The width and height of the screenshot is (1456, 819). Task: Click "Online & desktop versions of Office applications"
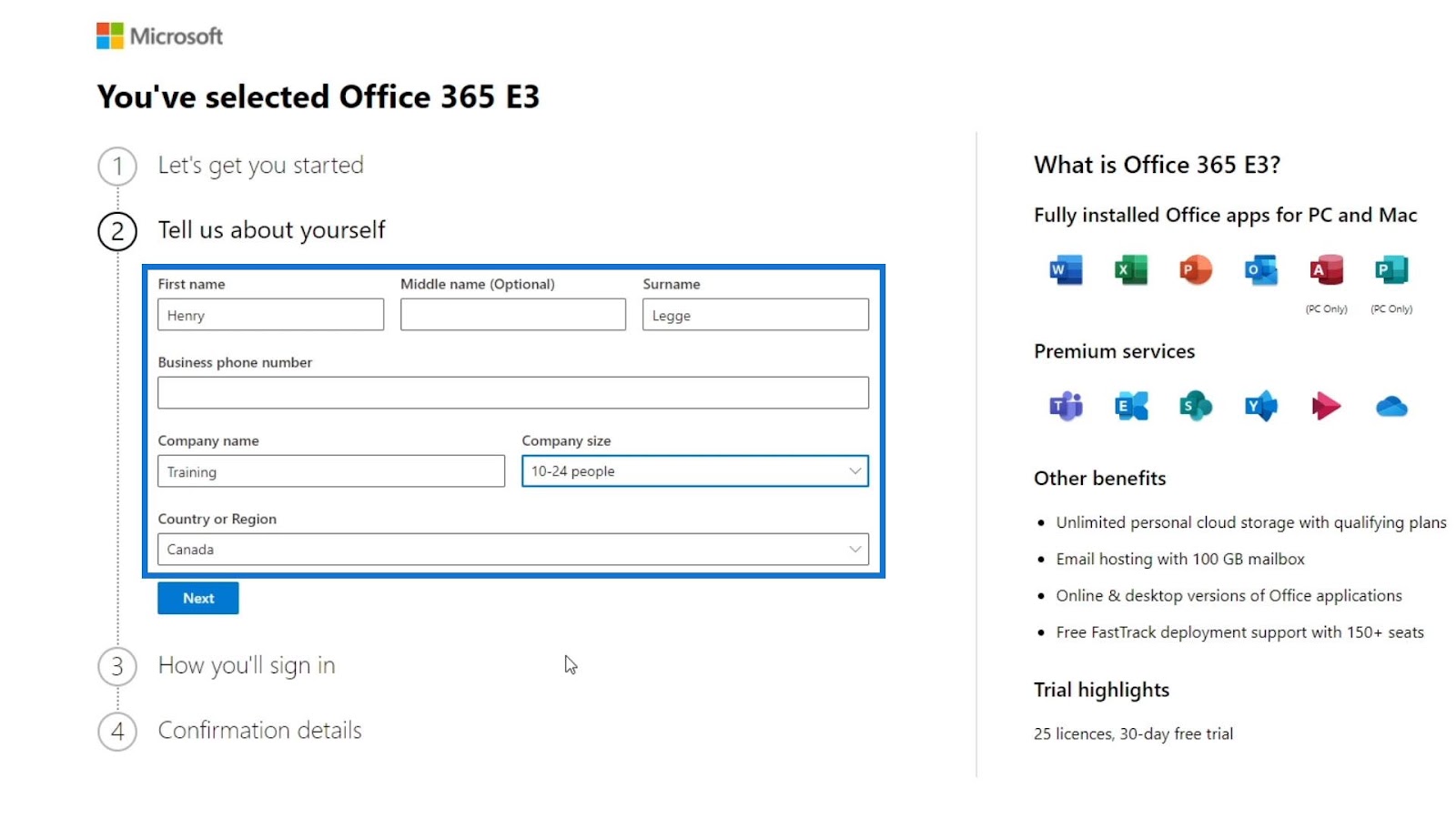[x=1228, y=595]
